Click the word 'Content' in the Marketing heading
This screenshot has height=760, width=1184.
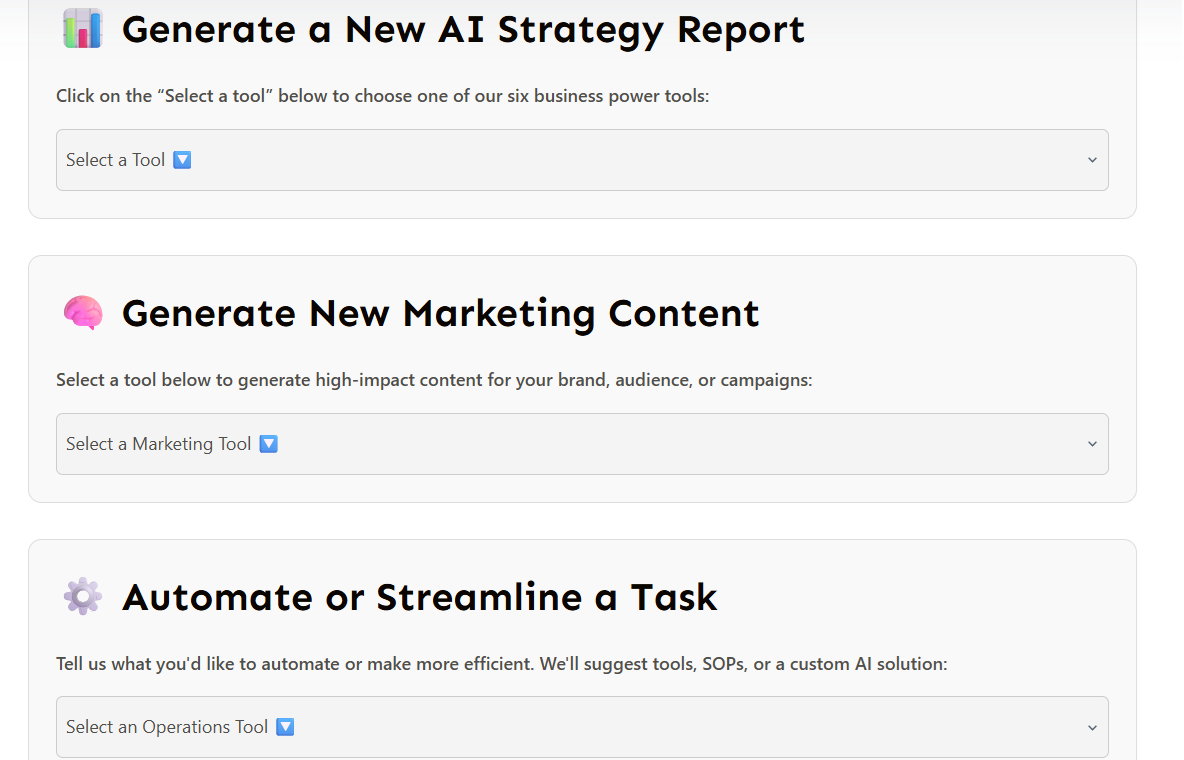click(x=684, y=314)
